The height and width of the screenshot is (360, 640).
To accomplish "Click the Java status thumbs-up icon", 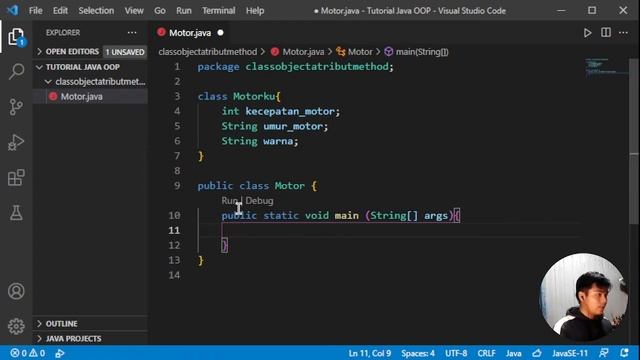I will 537,353.
